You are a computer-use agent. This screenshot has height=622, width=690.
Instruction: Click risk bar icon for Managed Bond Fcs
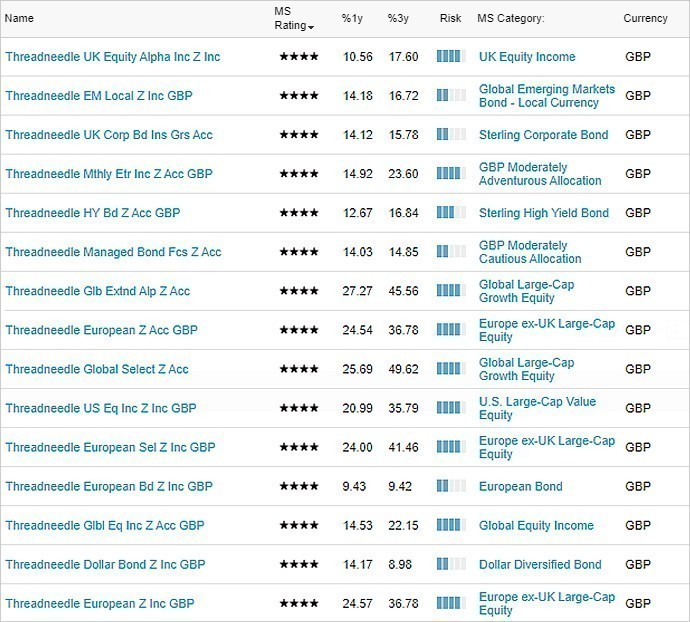pos(451,251)
